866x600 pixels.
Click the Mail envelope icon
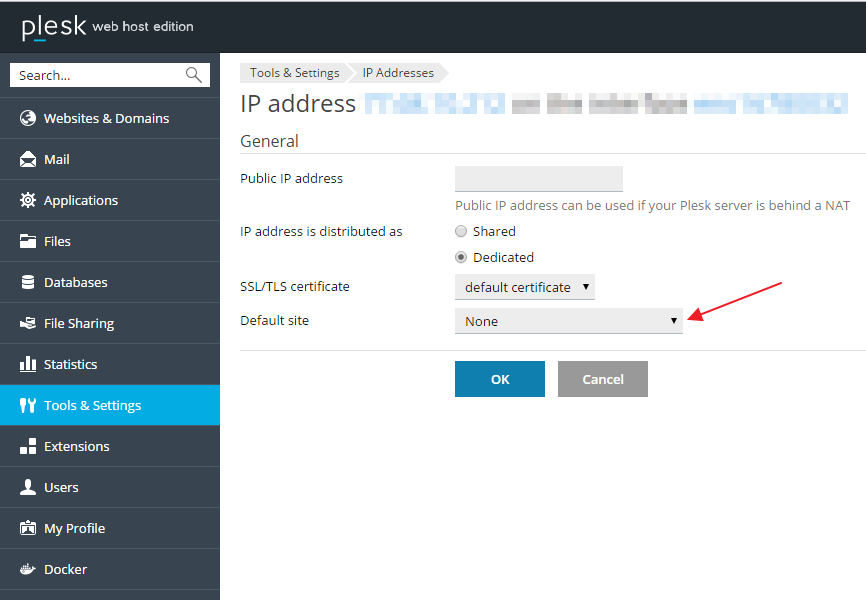coord(28,159)
